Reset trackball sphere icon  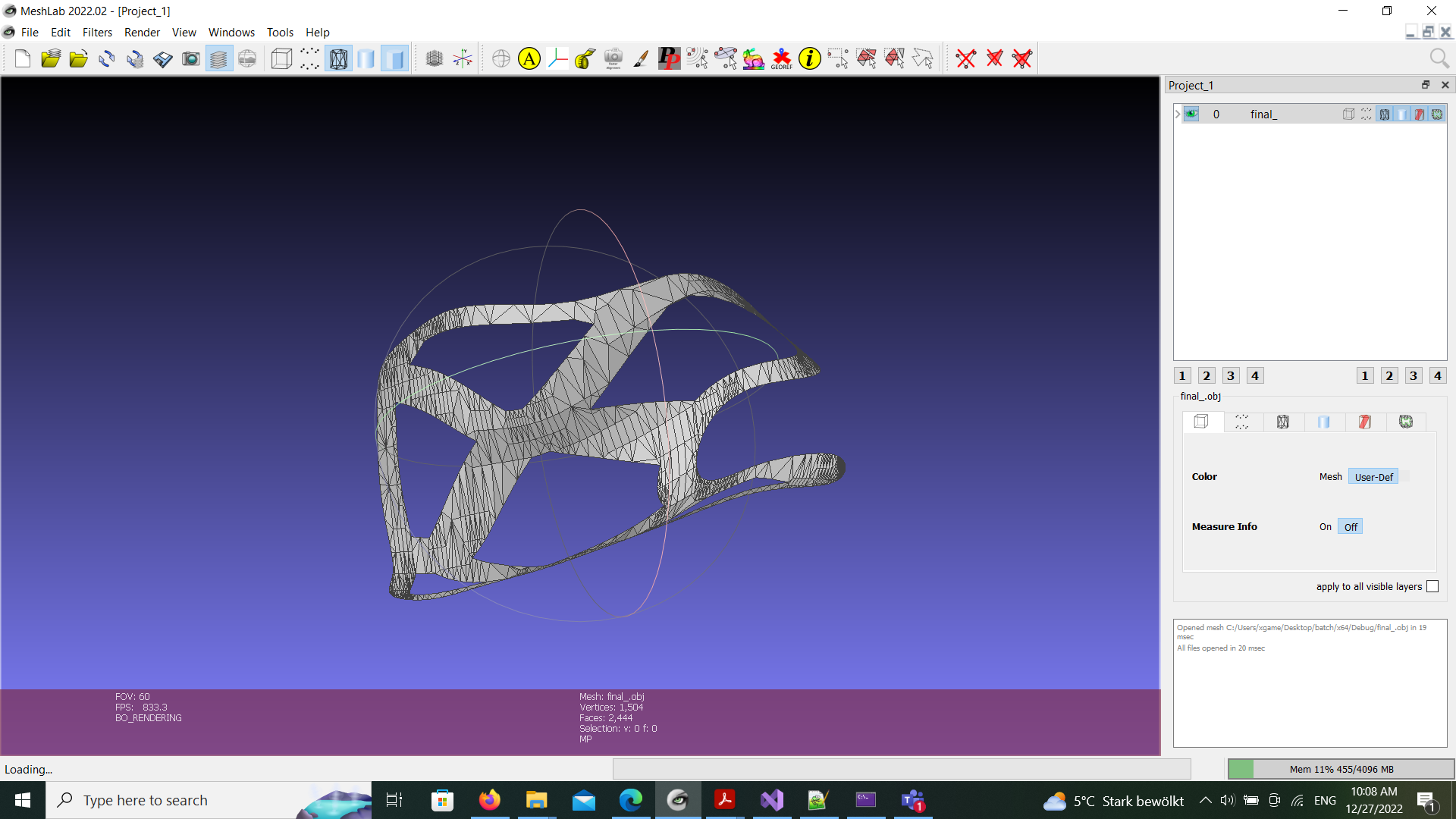point(501,58)
